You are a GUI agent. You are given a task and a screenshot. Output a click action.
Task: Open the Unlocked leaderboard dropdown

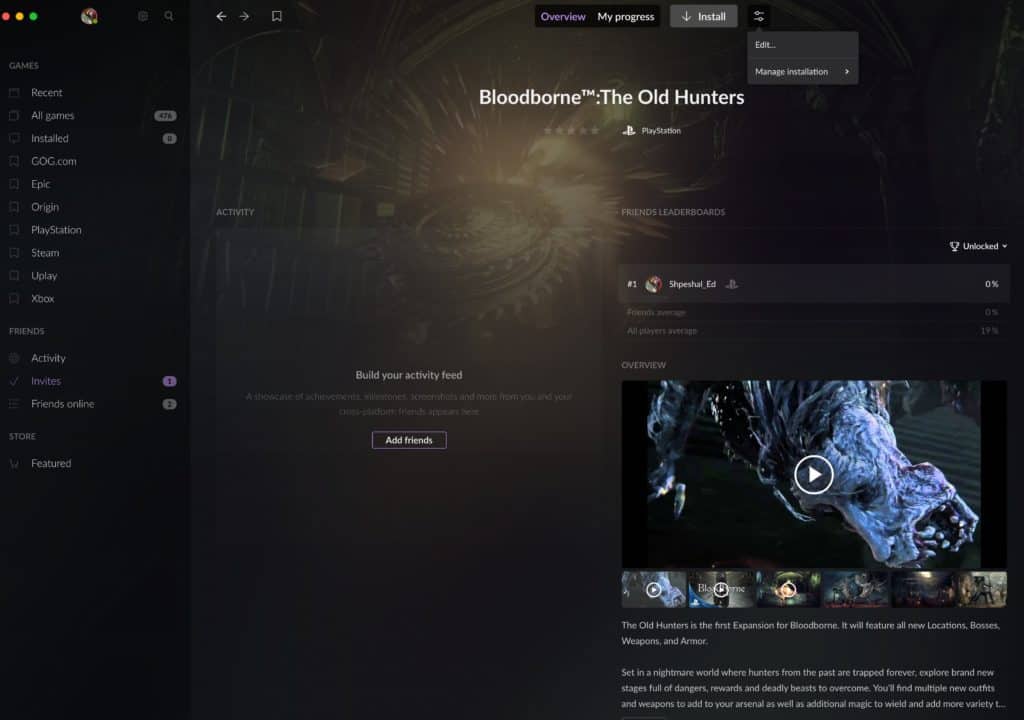978,246
